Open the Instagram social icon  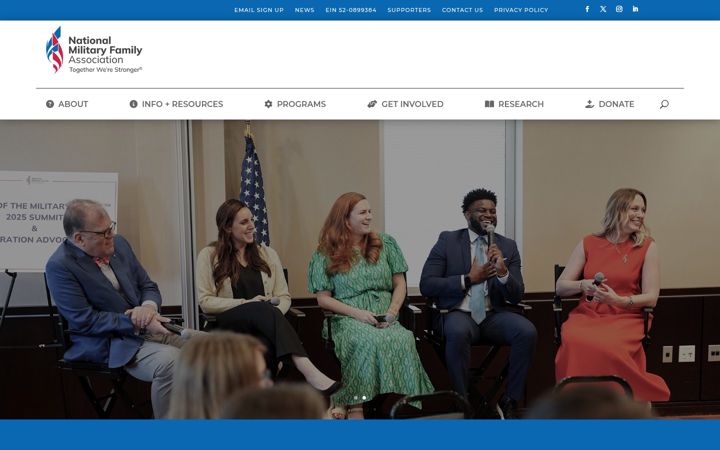(x=619, y=9)
